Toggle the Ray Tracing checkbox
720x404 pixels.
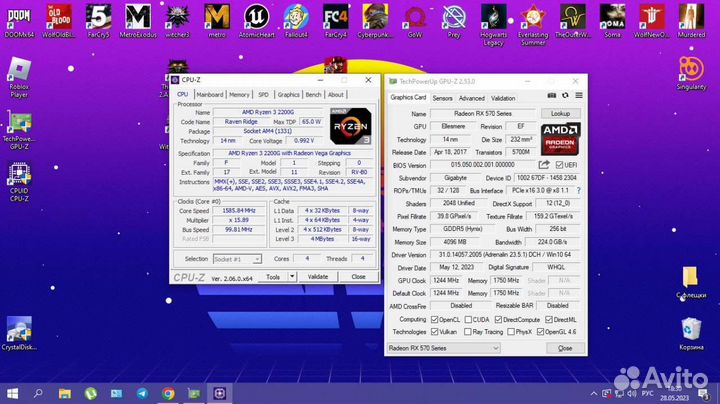click(x=467, y=331)
